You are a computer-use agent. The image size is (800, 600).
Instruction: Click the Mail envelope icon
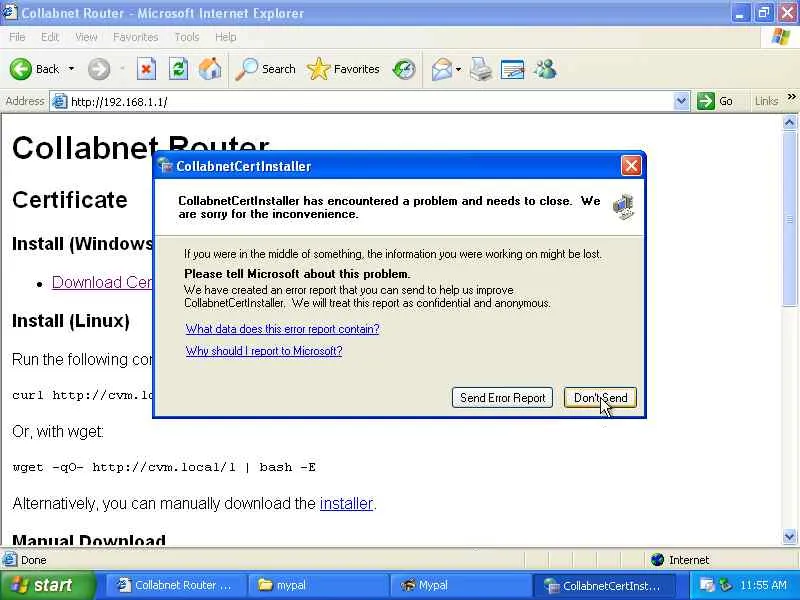click(x=442, y=69)
